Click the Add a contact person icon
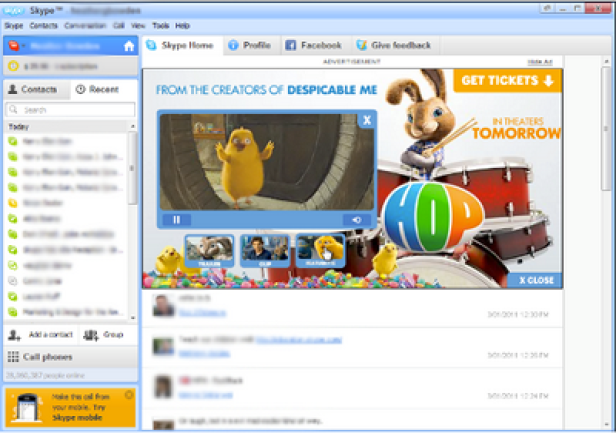 pos(14,335)
